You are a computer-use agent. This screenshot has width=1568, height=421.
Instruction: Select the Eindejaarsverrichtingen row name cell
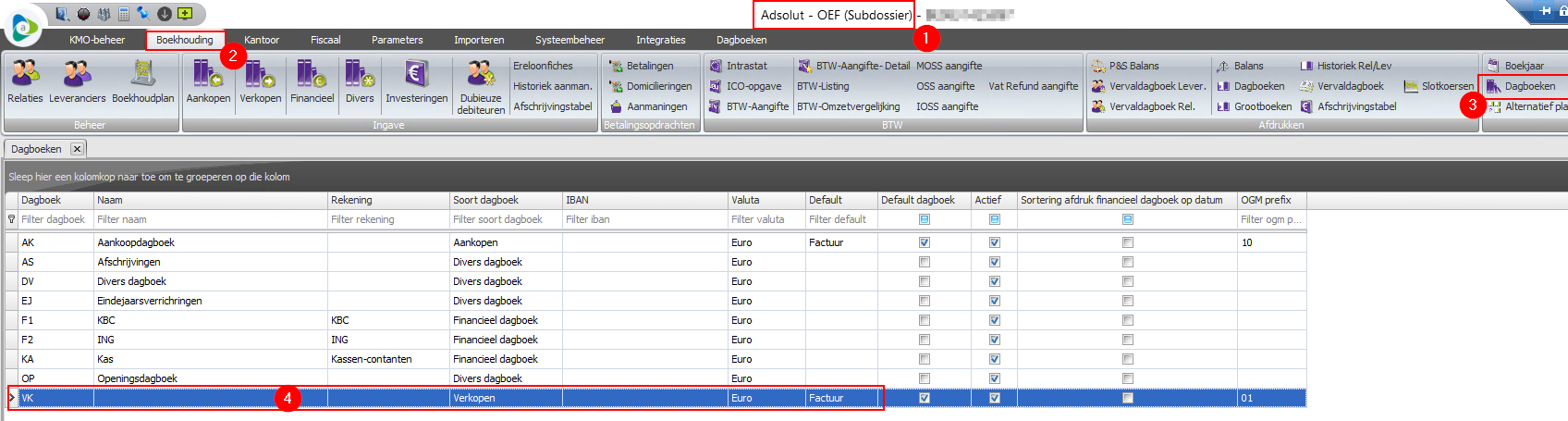point(211,301)
